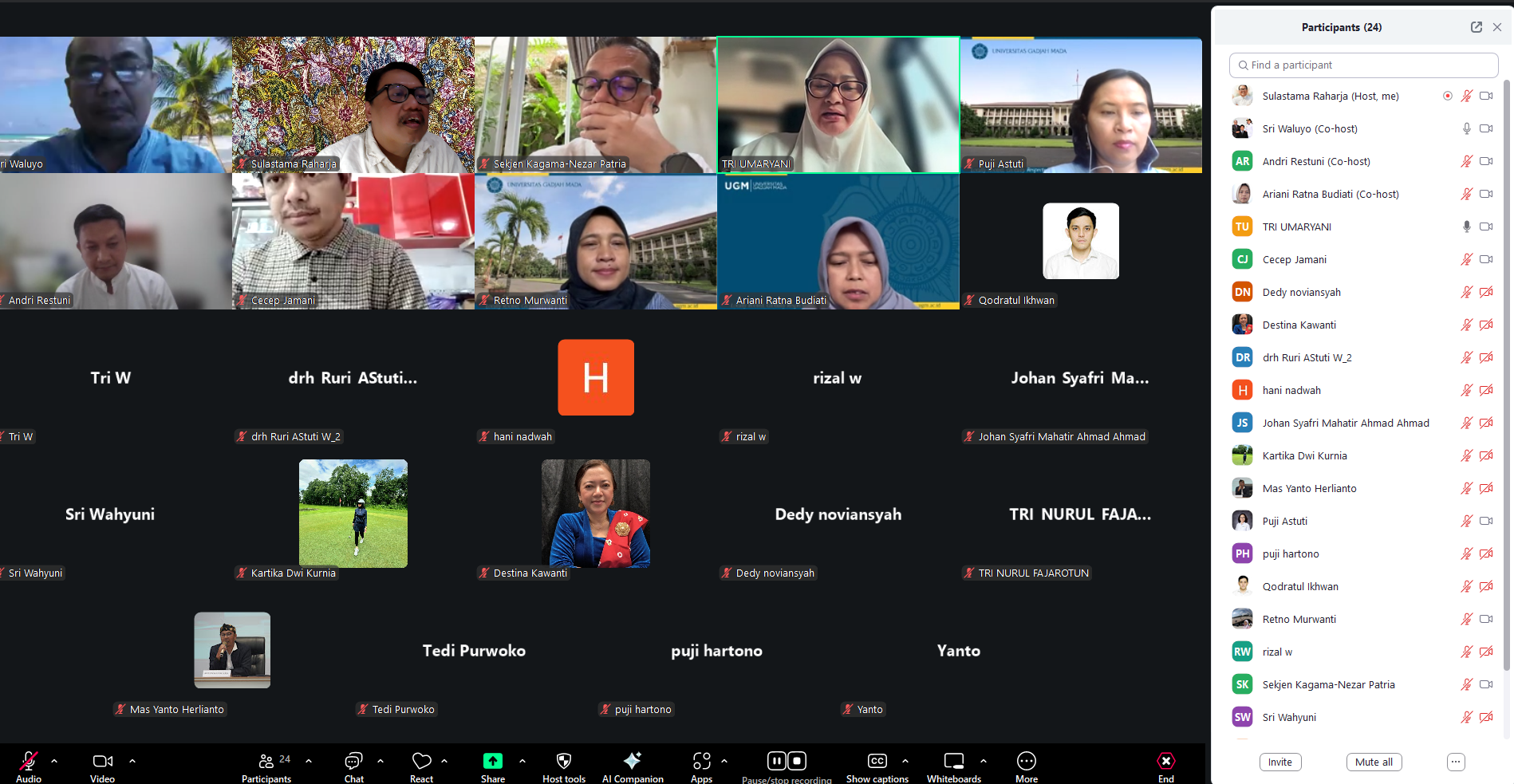The height and width of the screenshot is (784, 1514).
Task: Toggle Sri Waluyo's microphone in participant list
Action: click(1466, 128)
